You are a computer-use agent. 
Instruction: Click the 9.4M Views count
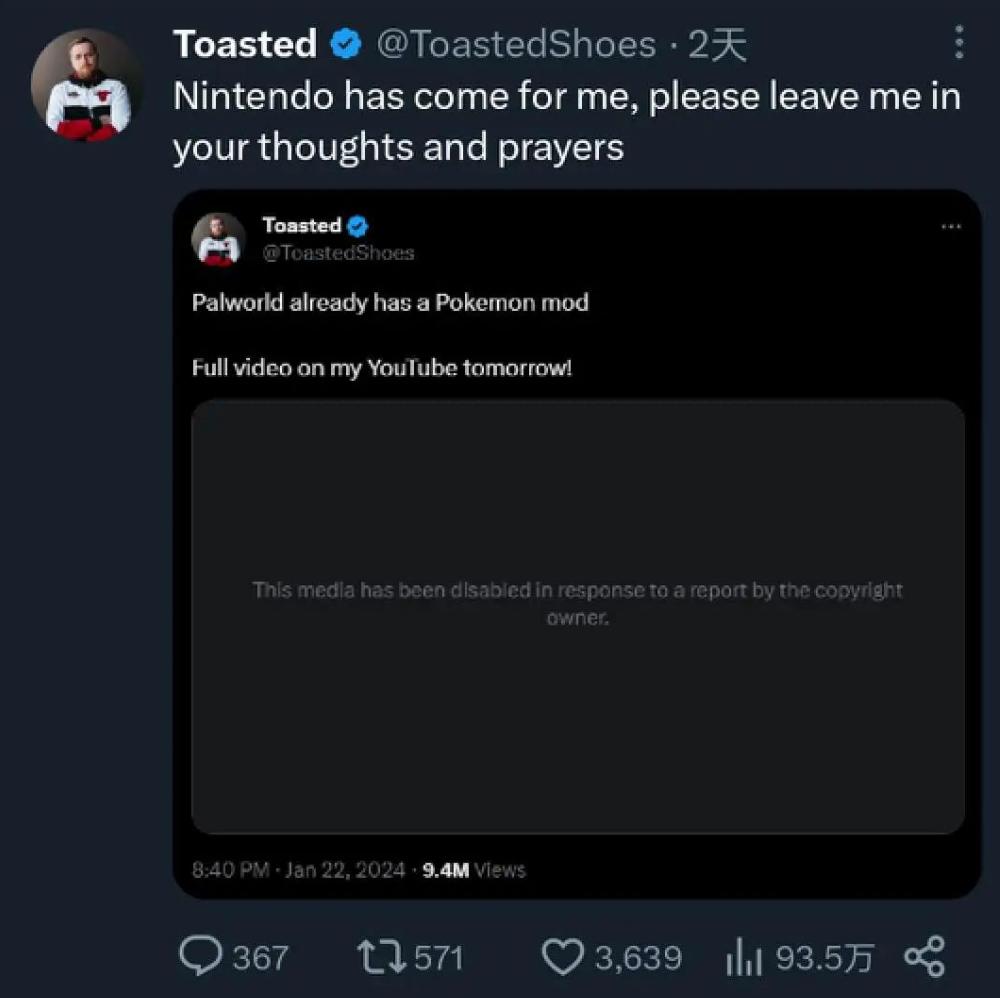tap(473, 870)
